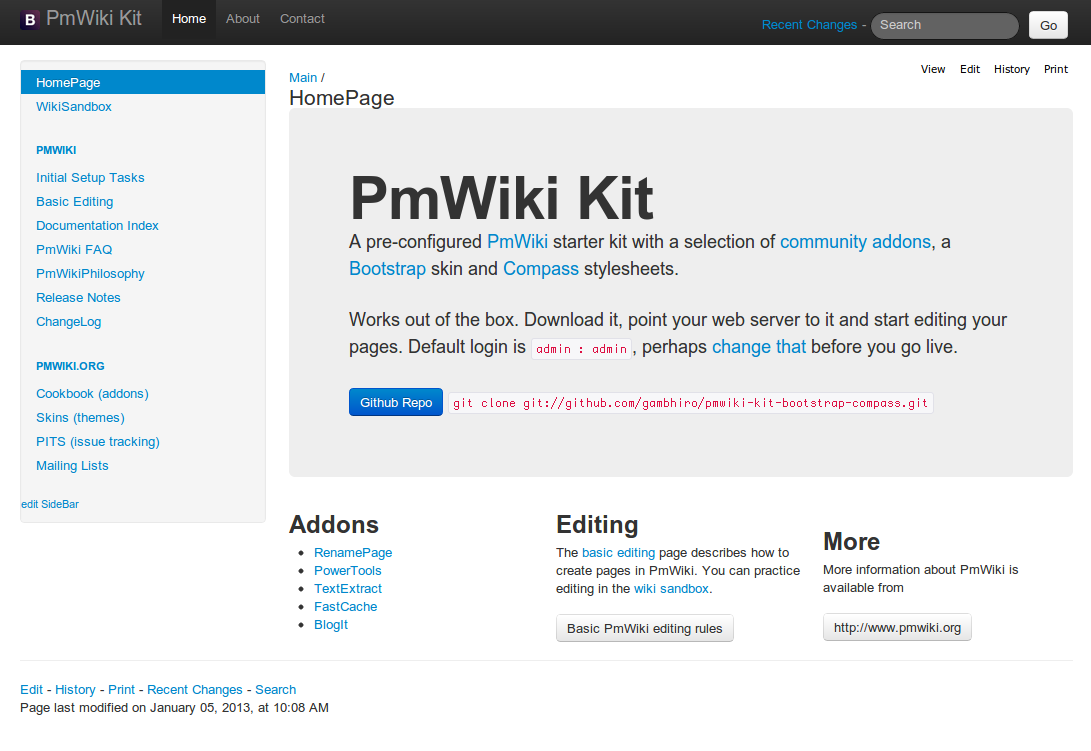Open community addons link
The image size is (1091, 751).
point(855,242)
